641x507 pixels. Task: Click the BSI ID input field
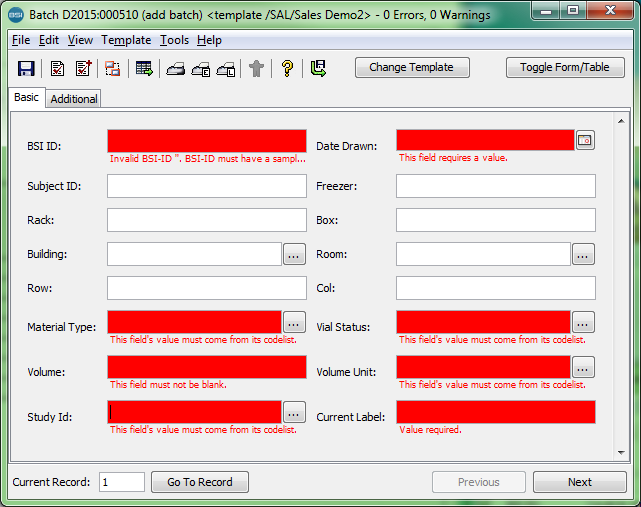pyautogui.click(x=207, y=141)
